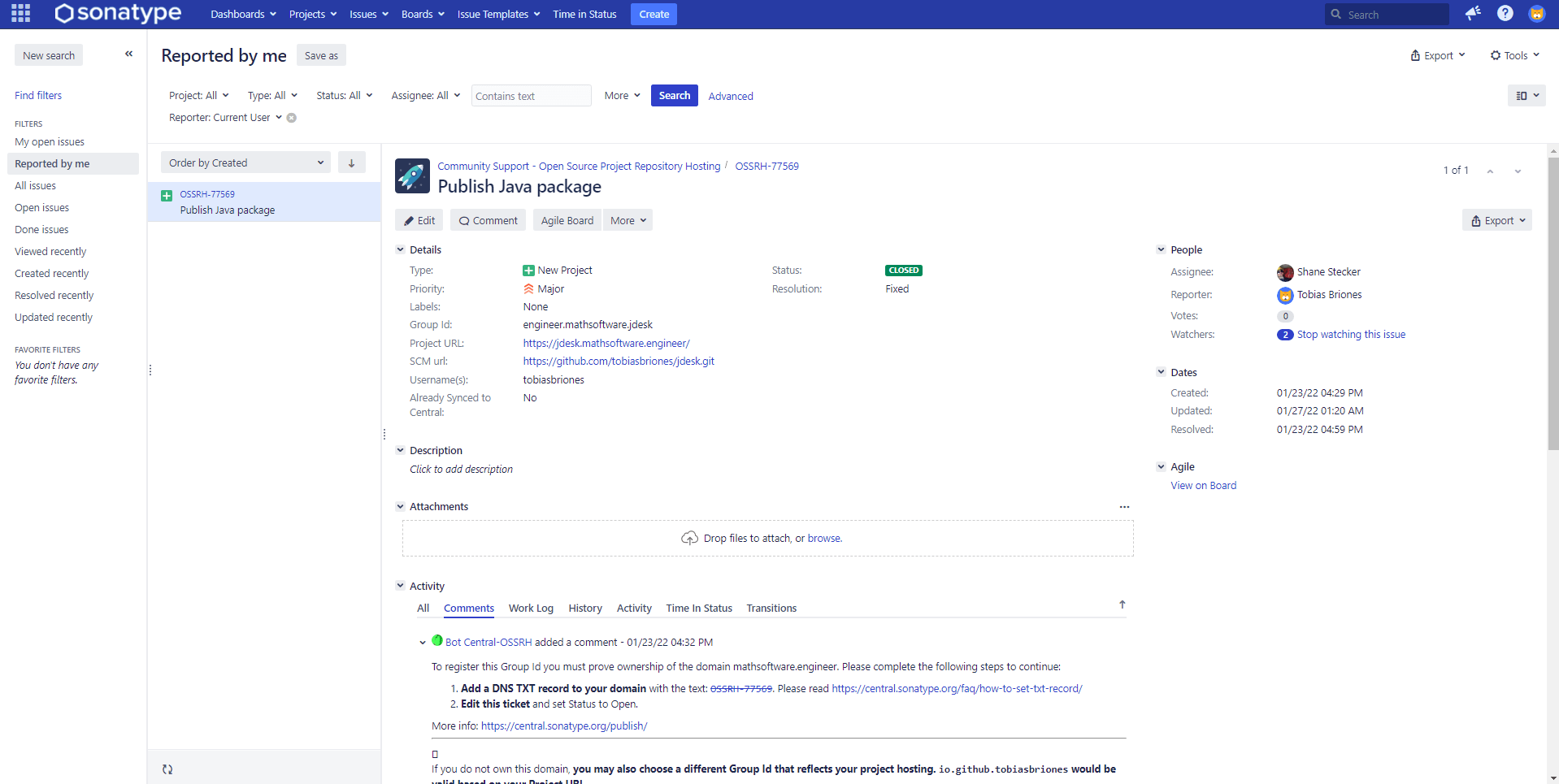
Task: Collapse the Bot Central-OSSRH comment
Action: (423, 643)
